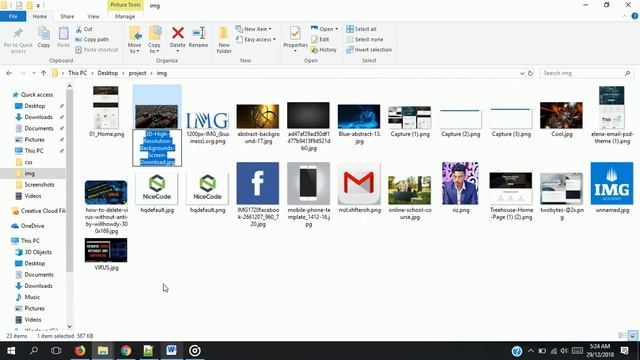The image size is (640, 360).
Task: Expand the Open dropdown in the ribbon
Action: click(325, 29)
